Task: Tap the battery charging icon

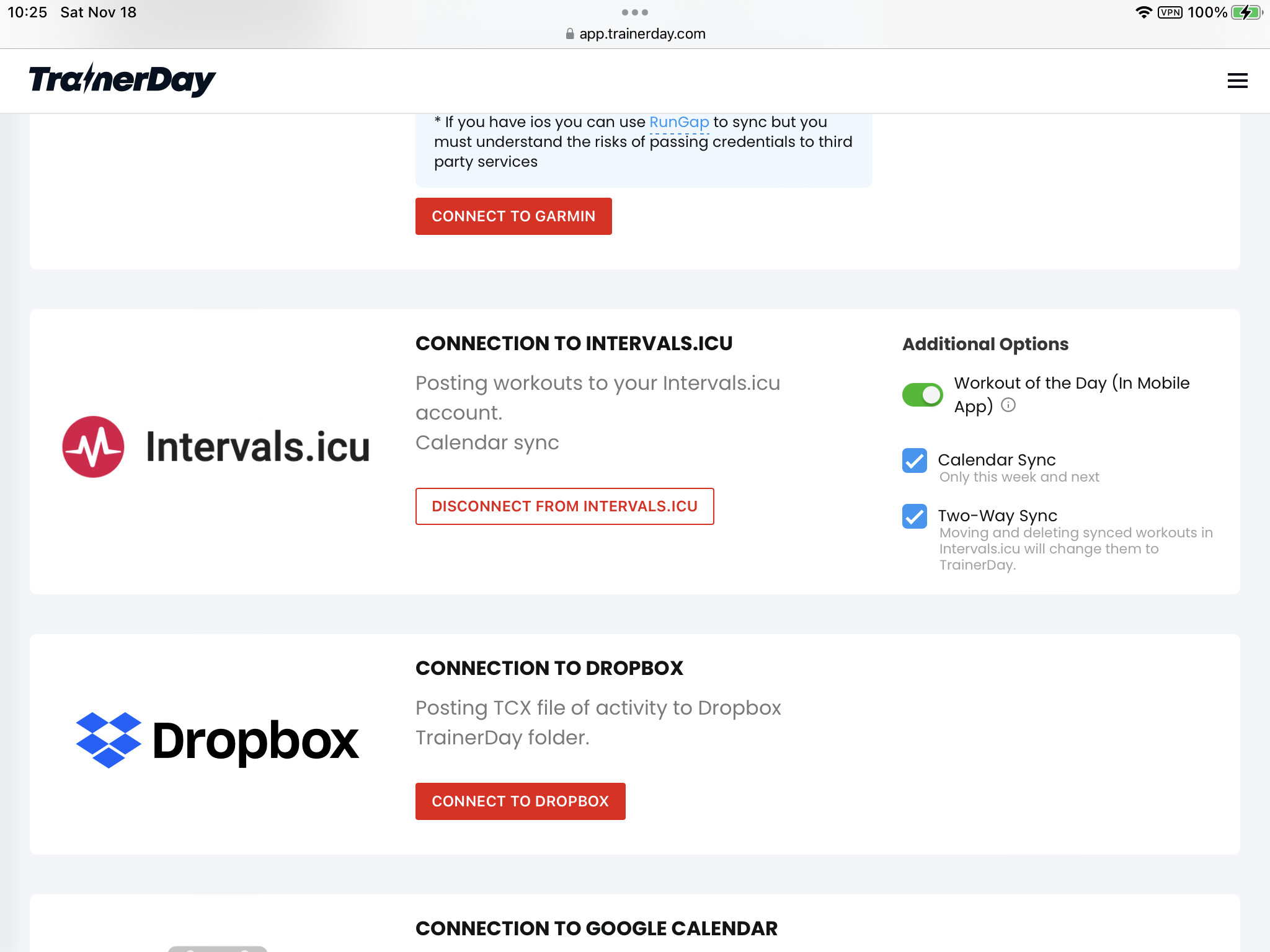Action: coord(1246,12)
